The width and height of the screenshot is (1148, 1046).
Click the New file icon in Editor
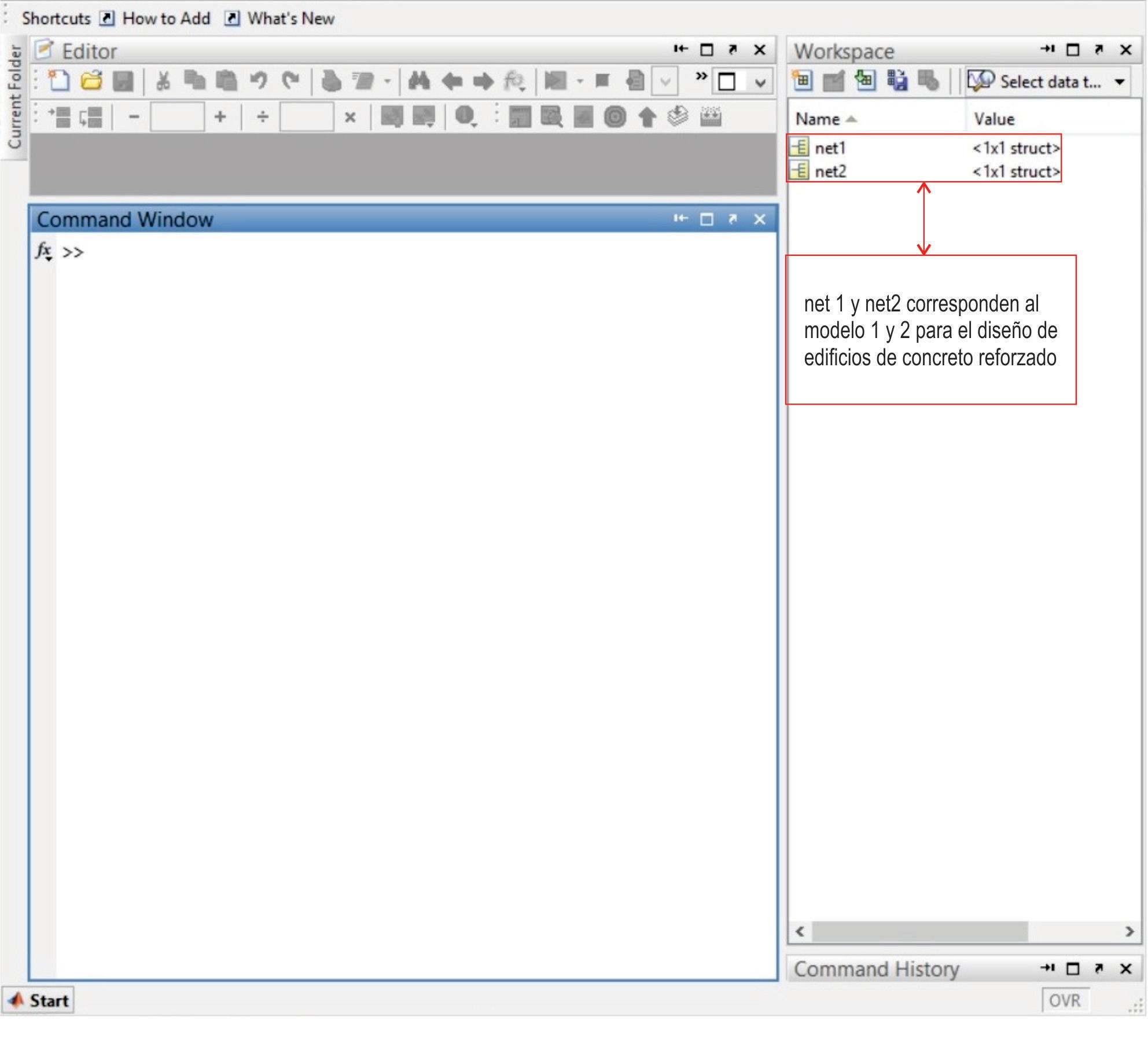click(x=58, y=81)
